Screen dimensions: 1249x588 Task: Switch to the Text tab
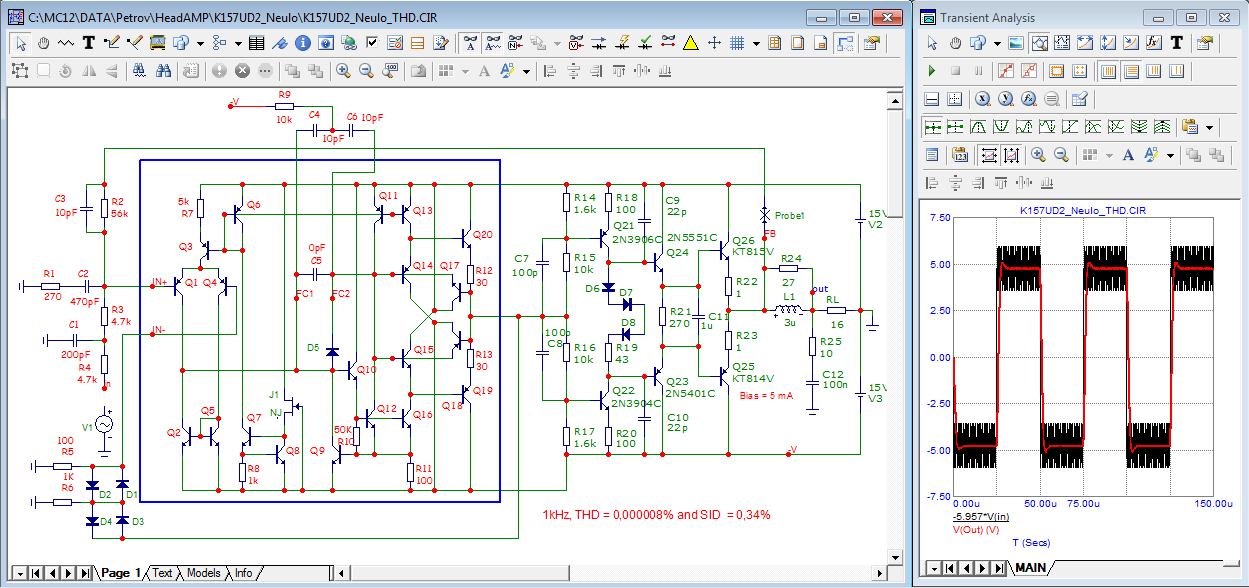point(162,573)
